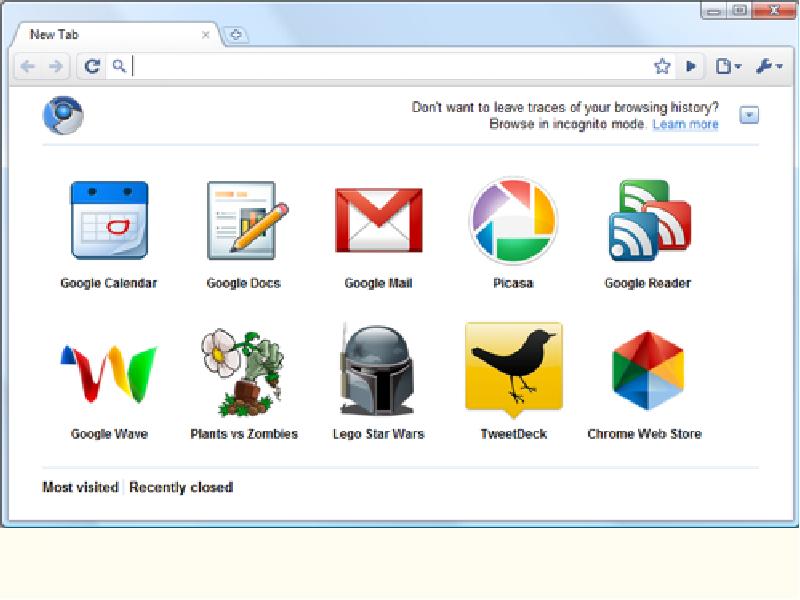Click the back navigation arrow
This screenshot has height=600, width=800.
point(28,66)
